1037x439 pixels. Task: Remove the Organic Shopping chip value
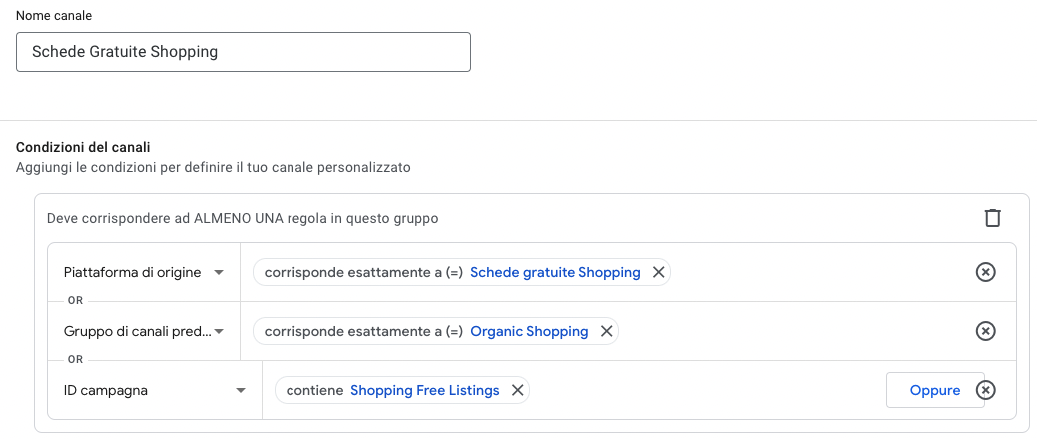tap(606, 331)
